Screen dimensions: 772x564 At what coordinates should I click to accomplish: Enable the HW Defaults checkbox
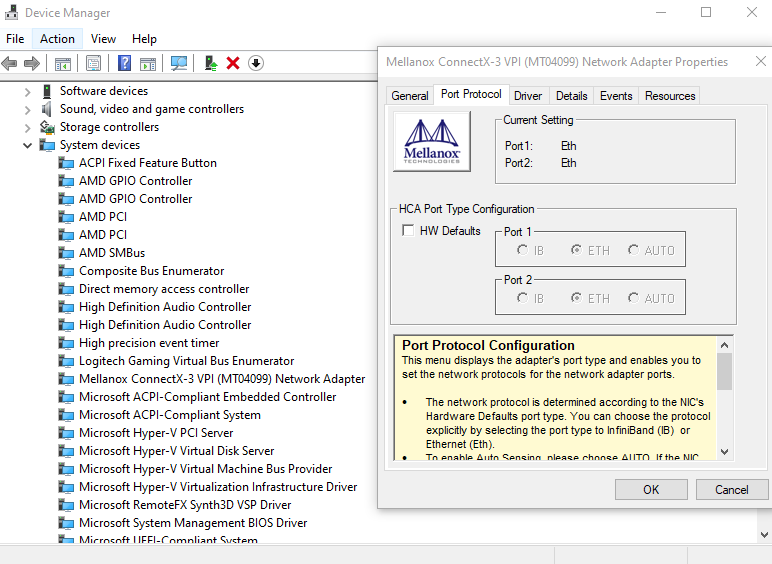408,230
